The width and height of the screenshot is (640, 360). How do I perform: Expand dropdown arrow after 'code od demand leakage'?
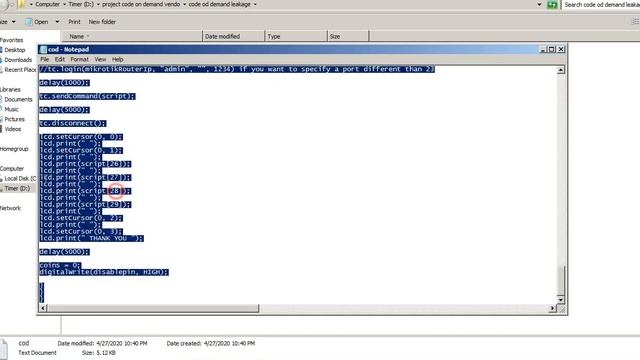tap(256, 4)
